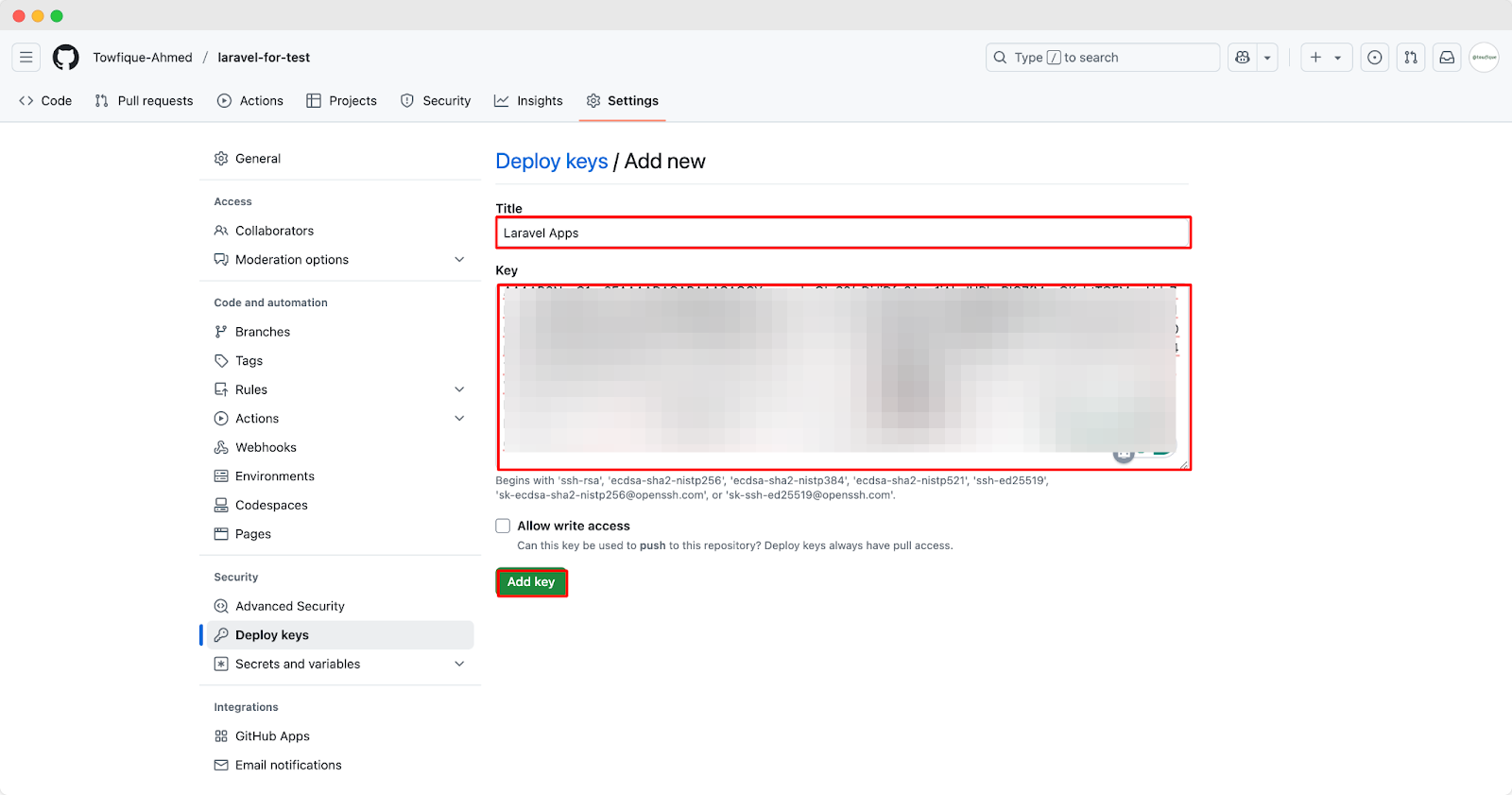Open Webhooks in the settings sidebar

click(266, 447)
